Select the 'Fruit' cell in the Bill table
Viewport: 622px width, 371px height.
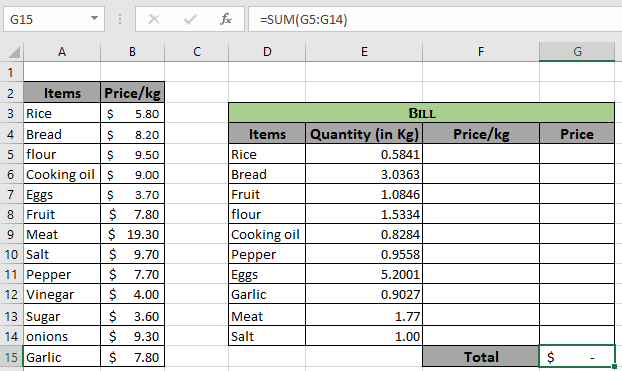(267, 194)
